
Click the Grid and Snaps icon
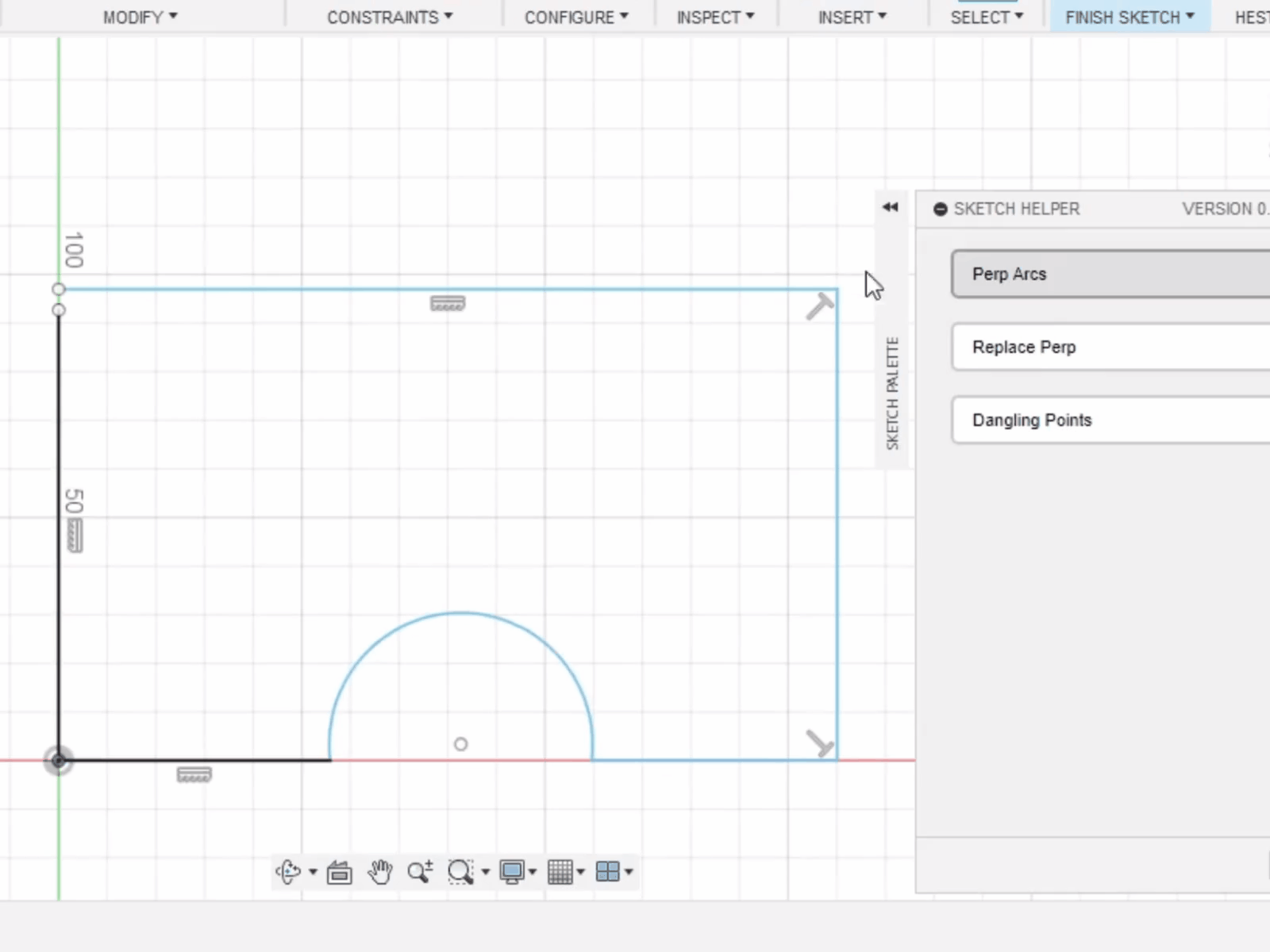click(x=560, y=872)
